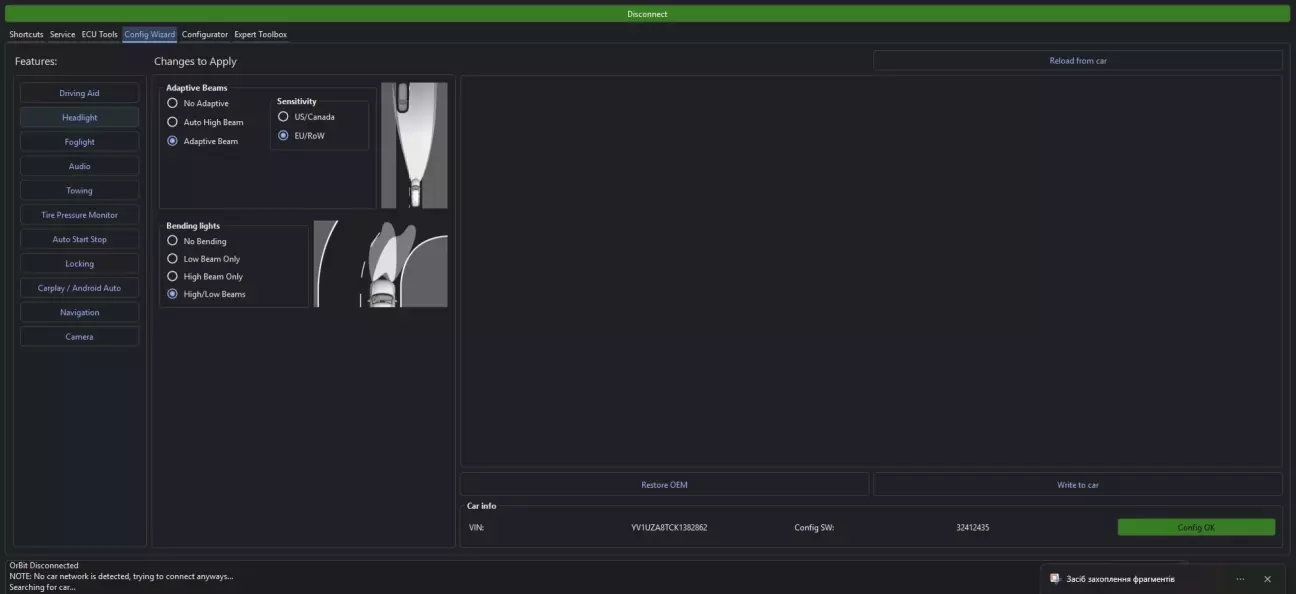This screenshot has width=1296, height=594.
Task: Select Low Beam Only bending lights
Action: point(173,259)
